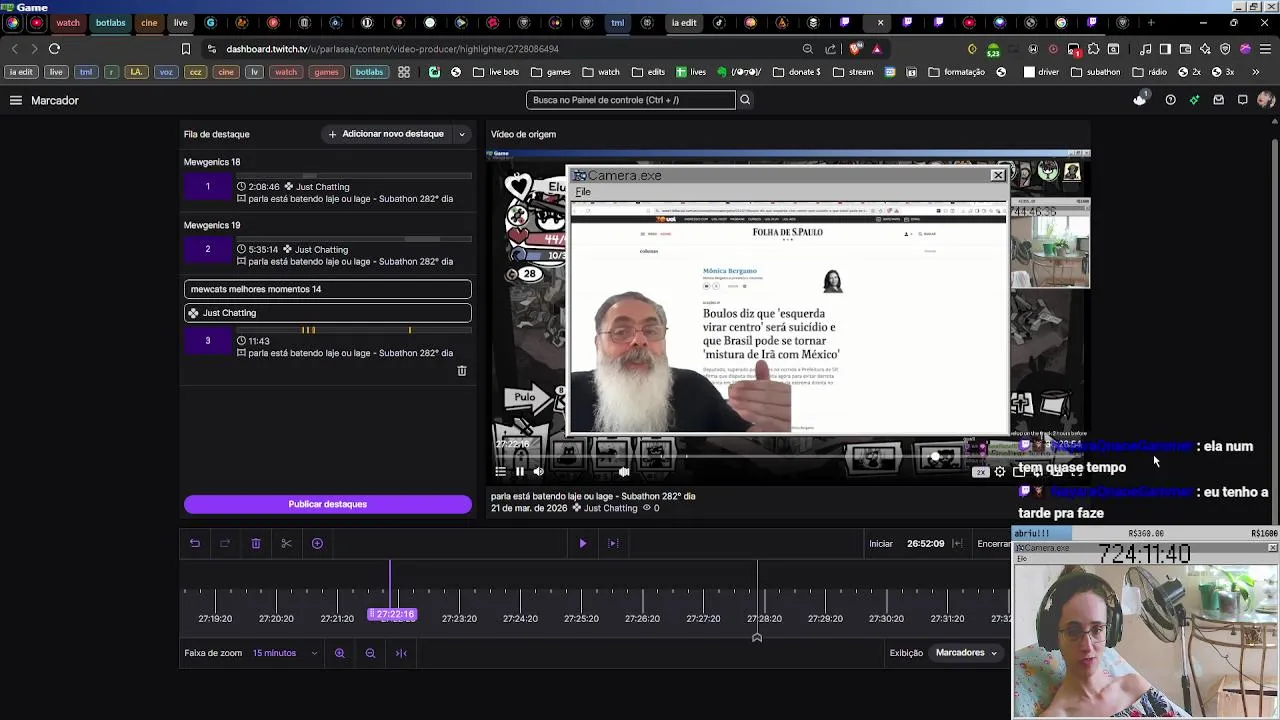Image resolution: width=1280 pixels, height=720 pixels.
Task: Change the 2x playback speed in the player
Action: (x=981, y=472)
